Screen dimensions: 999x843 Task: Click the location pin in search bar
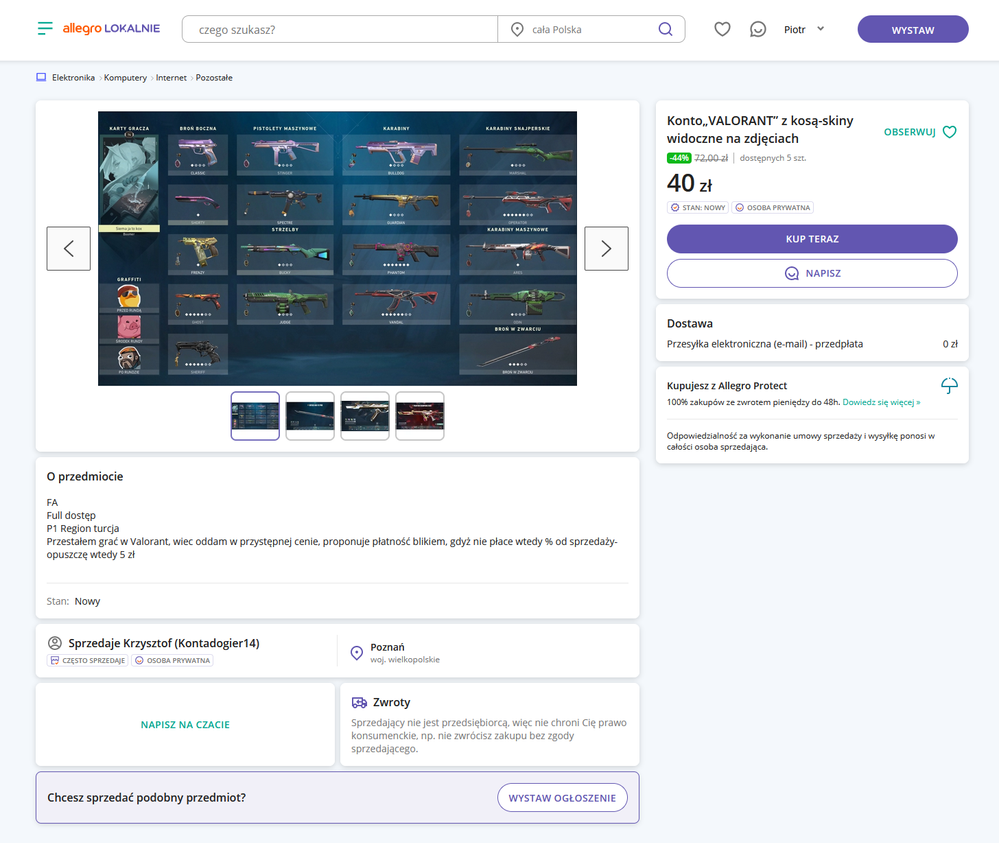517,29
